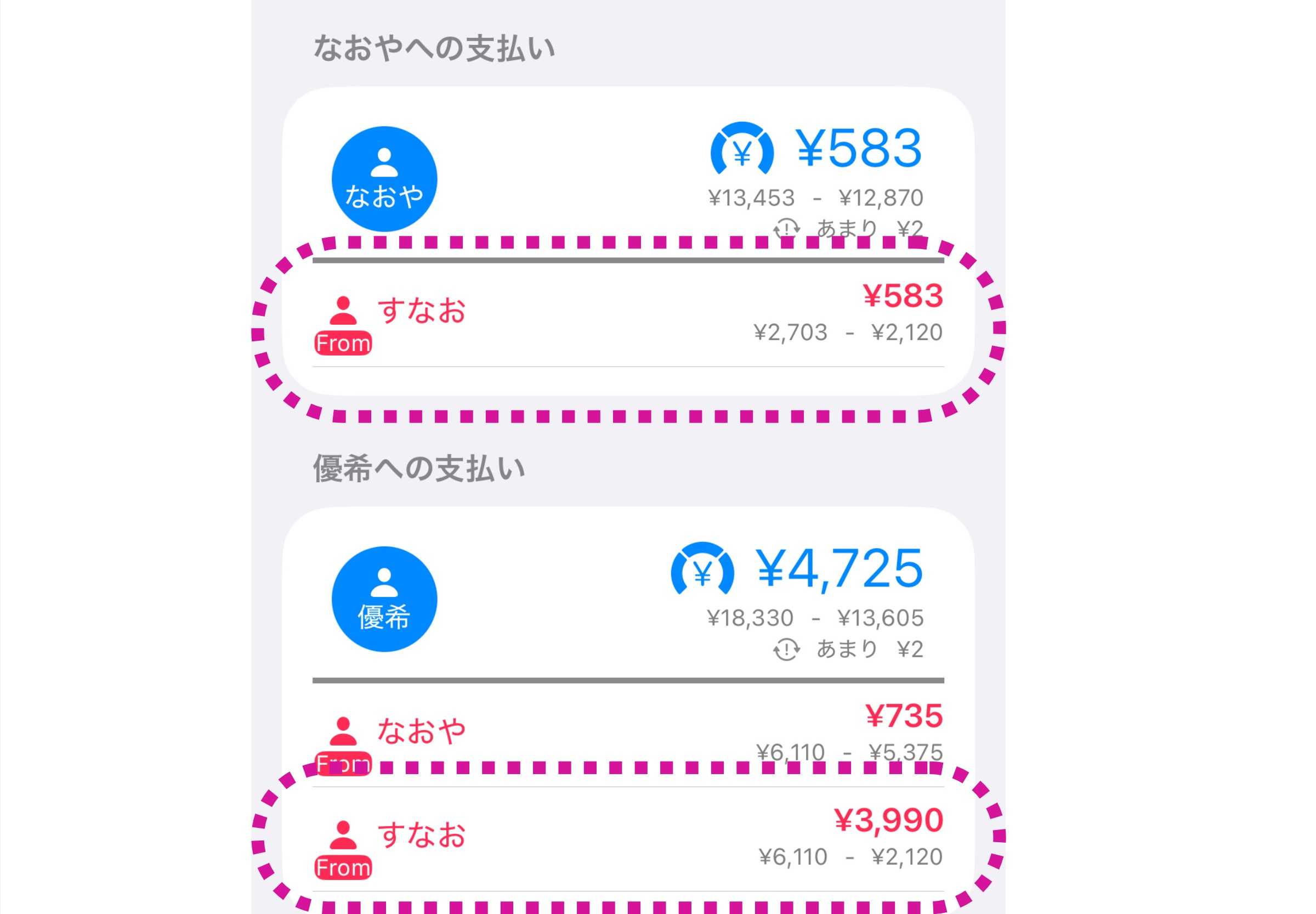Open the red なおや payer name in 優希 card
The height and width of the screenshot is (914, 1316).
tap(421, 731)
